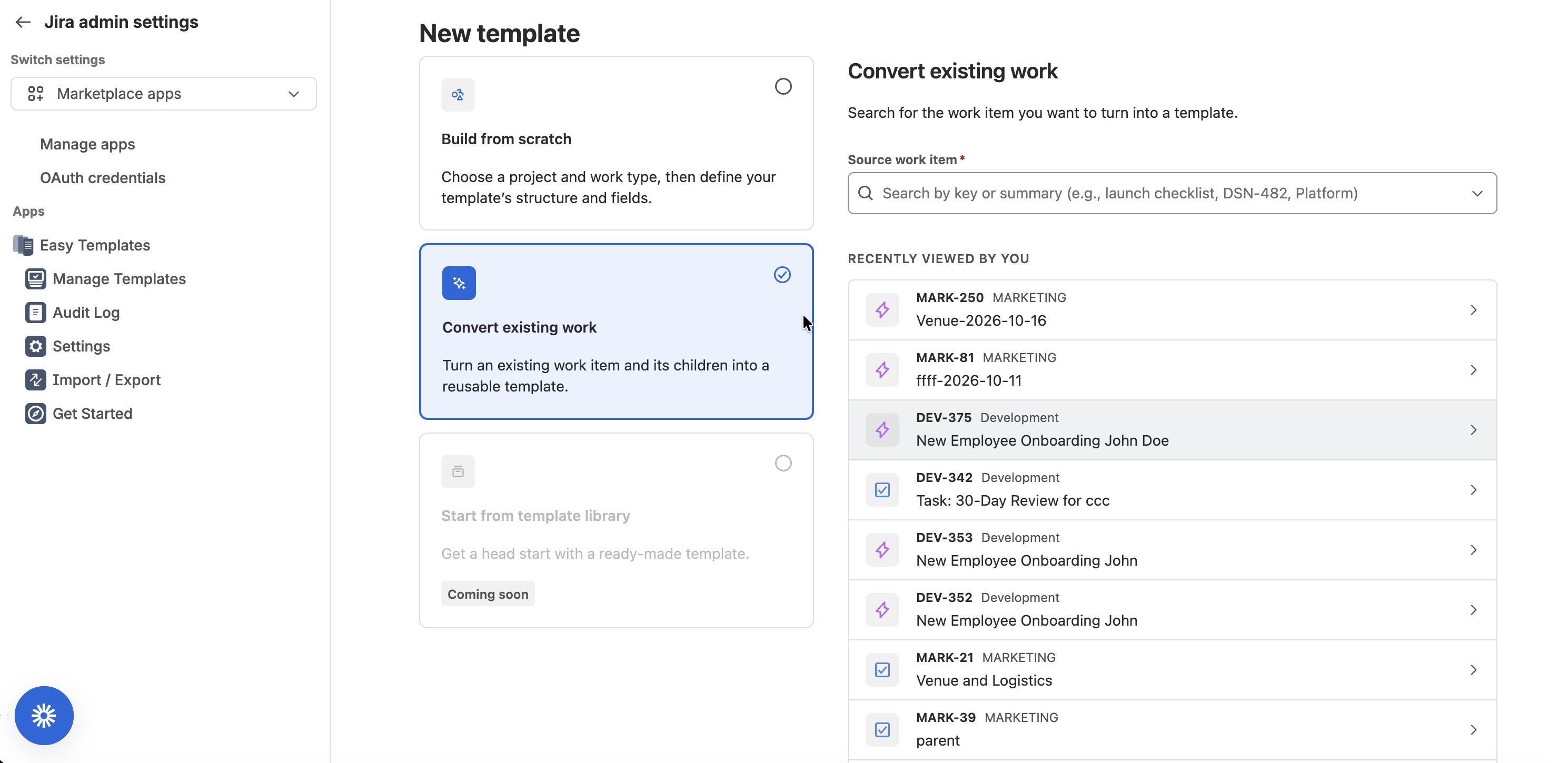The width and height of the screenshot is (1568, 763).
Task: Open Audit Log menu item
Action: [86, 313]
